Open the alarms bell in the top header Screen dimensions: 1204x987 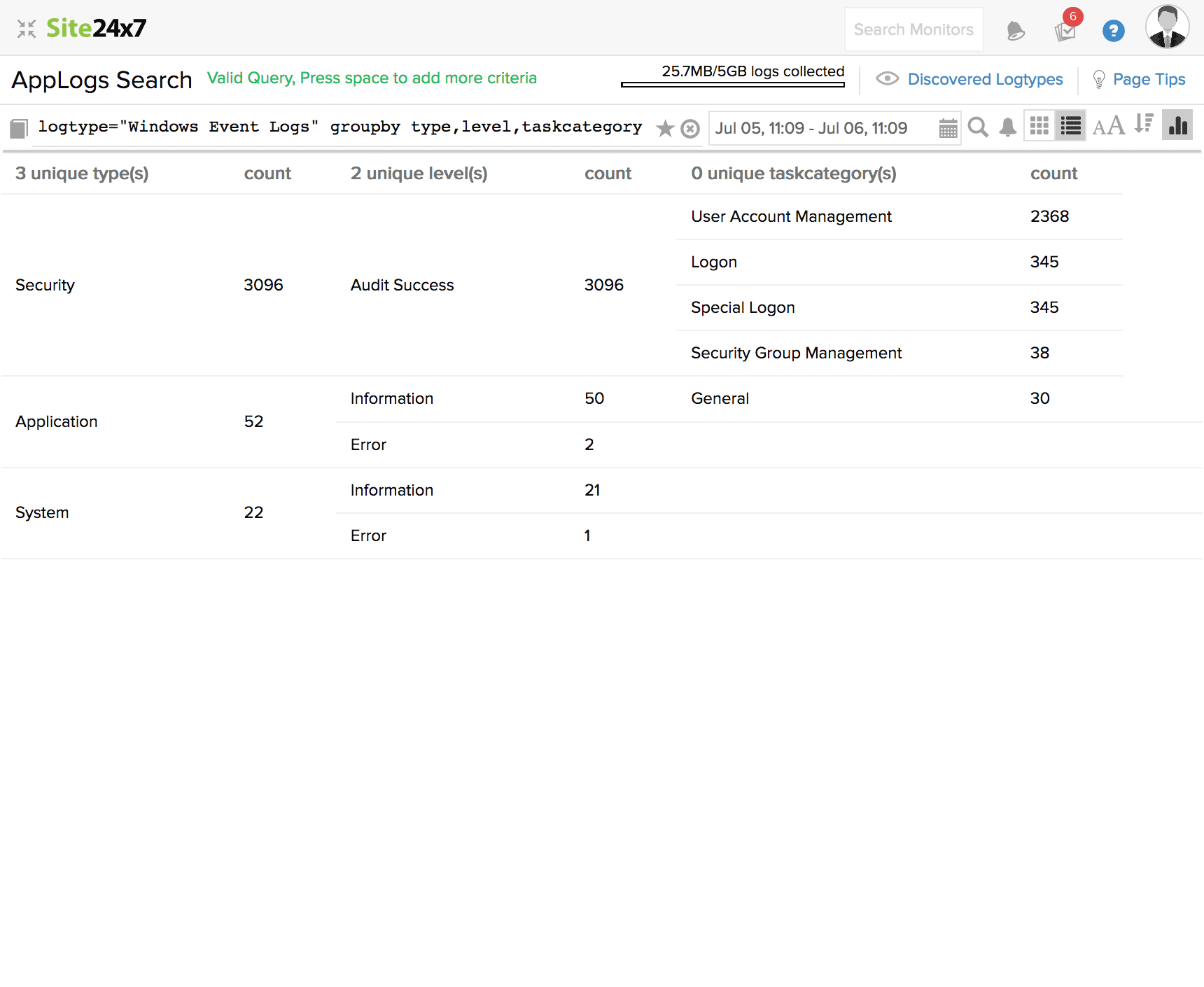[x=1015, y=31]
